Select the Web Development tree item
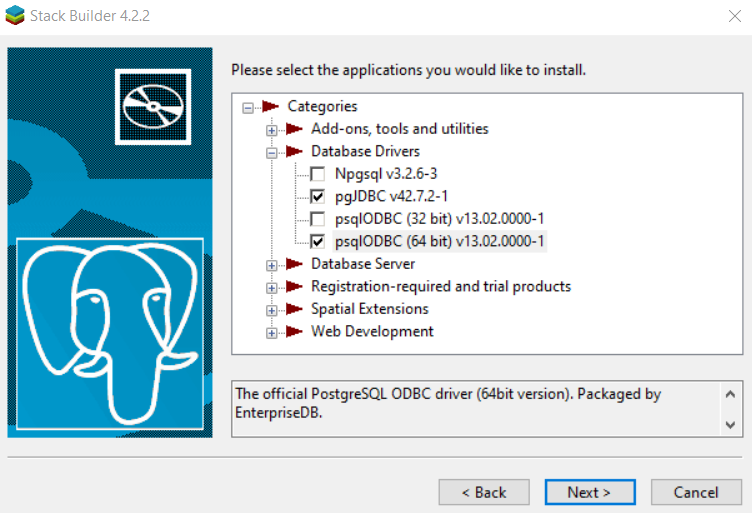Viewport: 752px width, 513px height. click(x=372, y=331)
